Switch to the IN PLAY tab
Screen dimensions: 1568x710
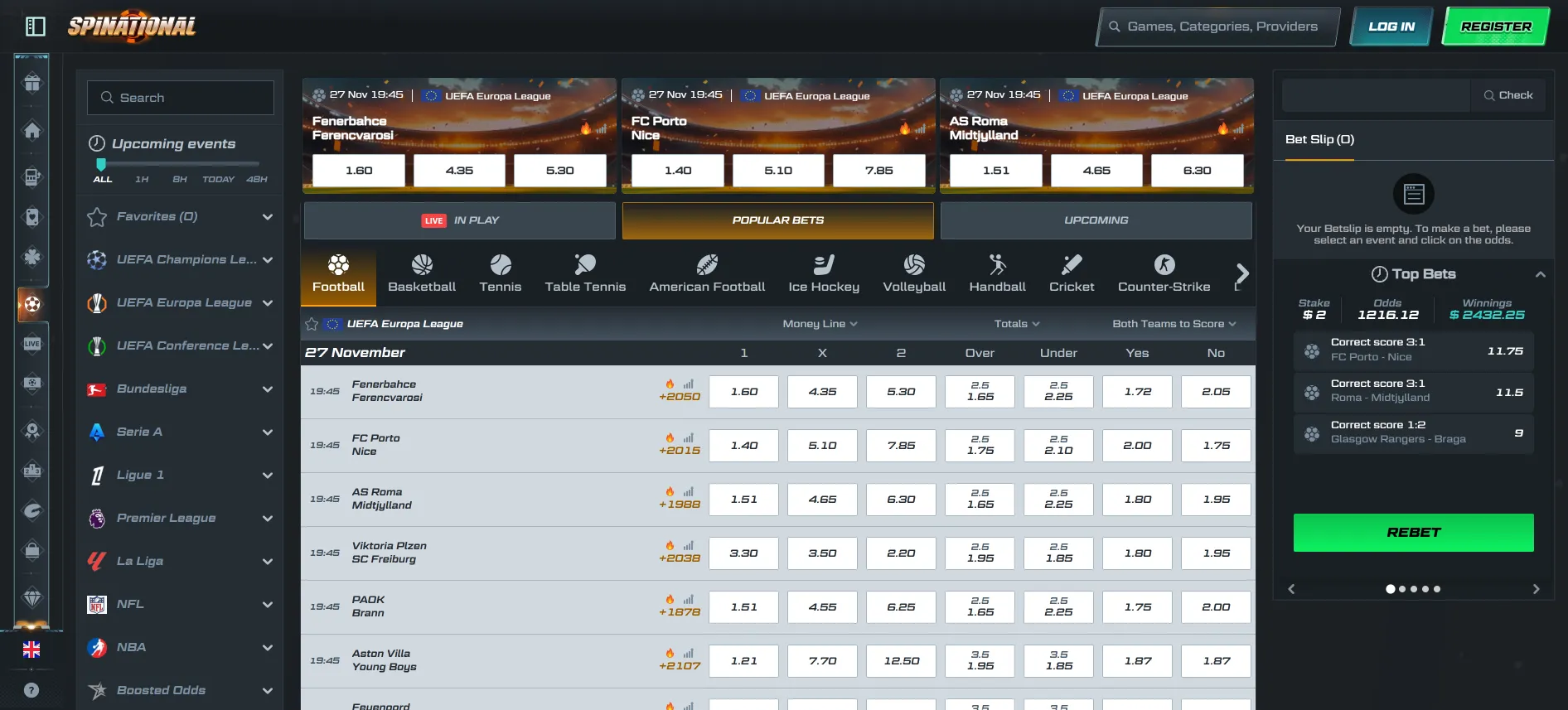(460, 220)
